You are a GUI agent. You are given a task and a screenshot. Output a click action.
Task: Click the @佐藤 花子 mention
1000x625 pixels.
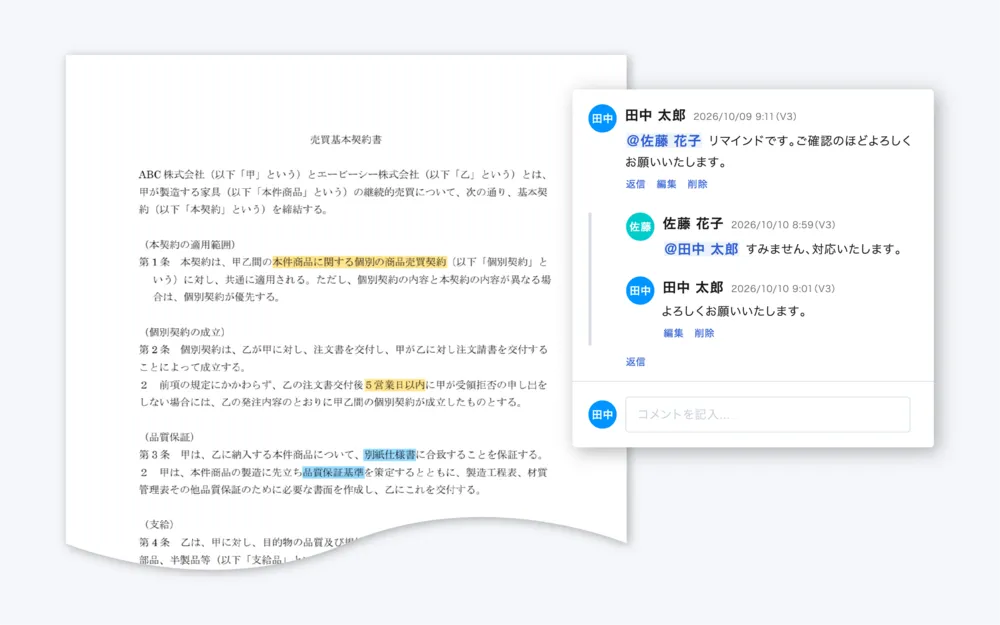click(663, 140)
